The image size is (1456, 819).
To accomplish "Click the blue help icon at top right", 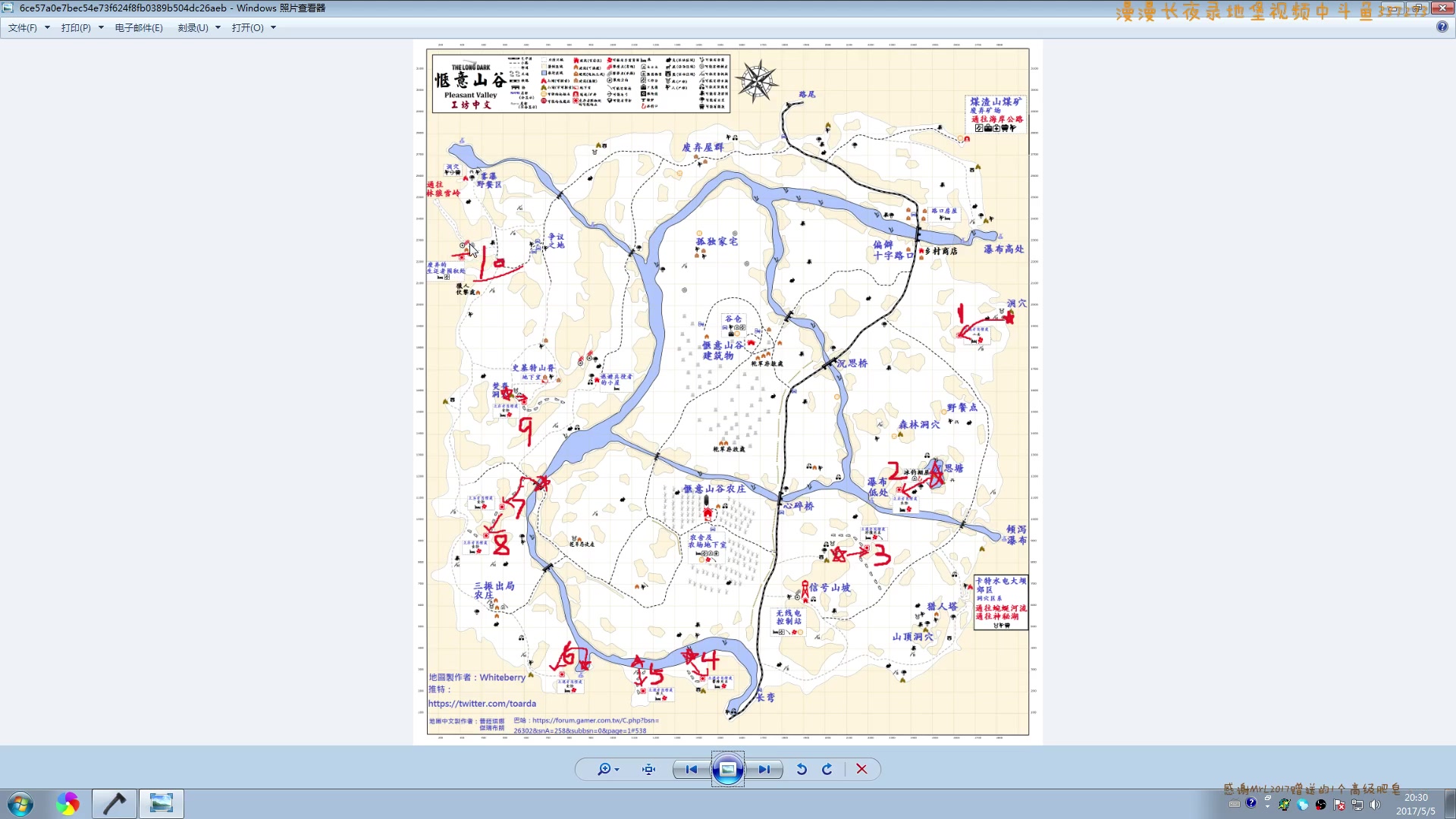I will click(1442, 27).
